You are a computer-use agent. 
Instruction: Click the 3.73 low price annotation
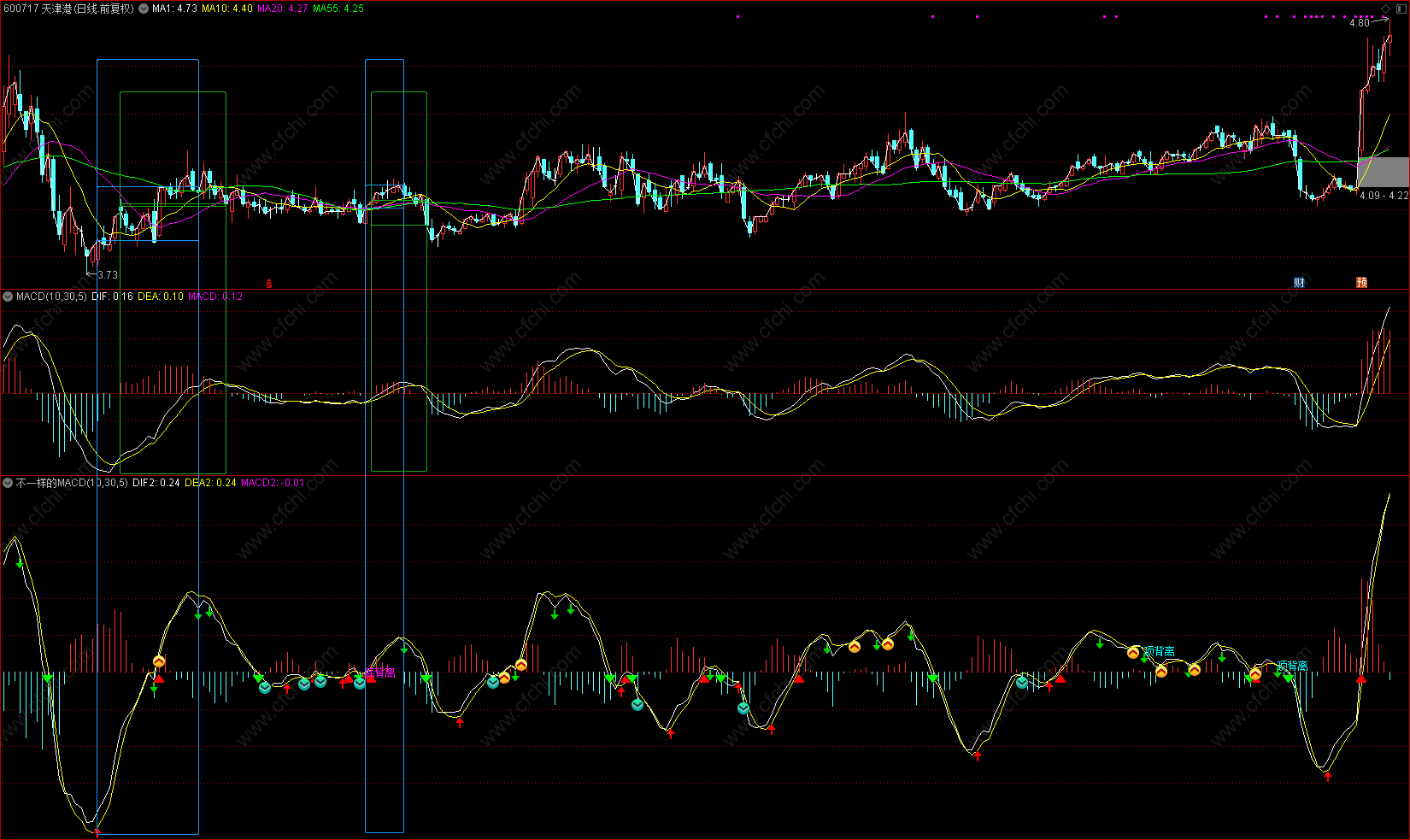(108, 275)
